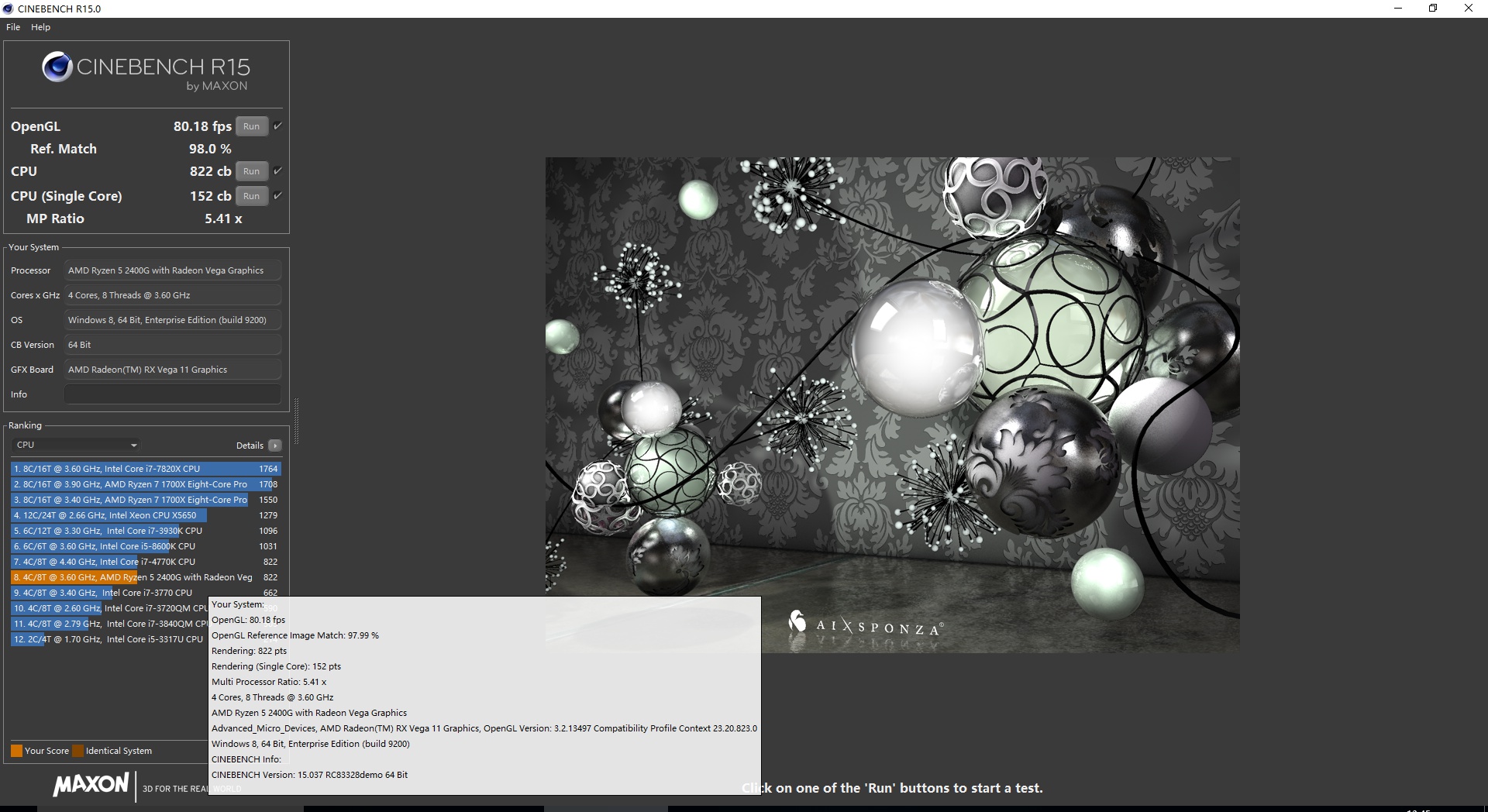
Task: Select ranking entry Intel Core i7-3840QM
Action: click(x=109, y=624)
